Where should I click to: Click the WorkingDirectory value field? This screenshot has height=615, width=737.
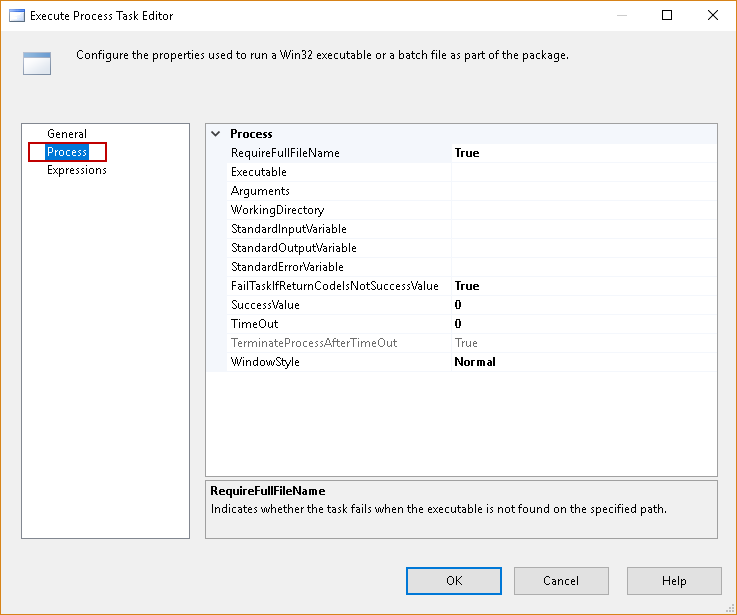[583, 210]
